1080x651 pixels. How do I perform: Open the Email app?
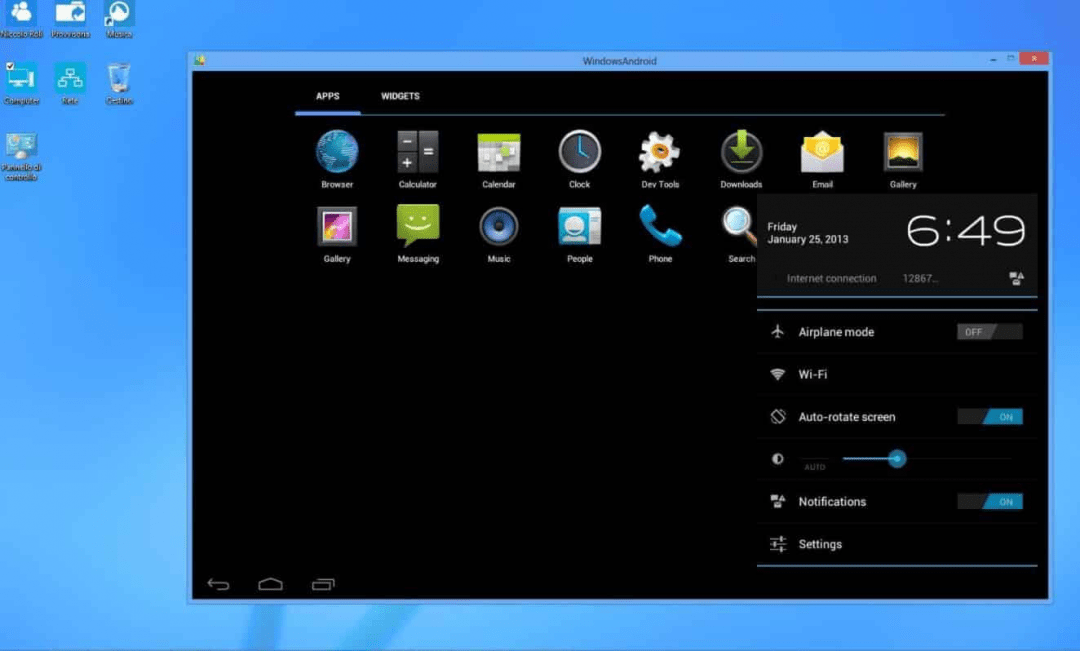tap(822, 153)
